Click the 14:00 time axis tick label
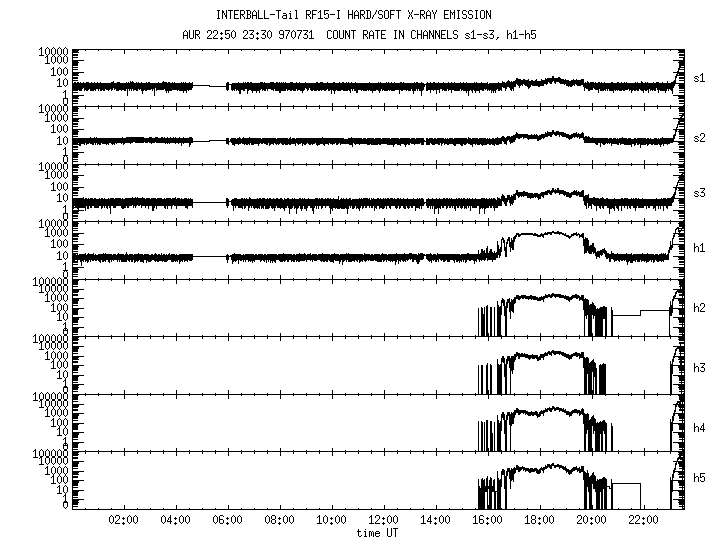720x550 pixels. (x=435, y=521)
